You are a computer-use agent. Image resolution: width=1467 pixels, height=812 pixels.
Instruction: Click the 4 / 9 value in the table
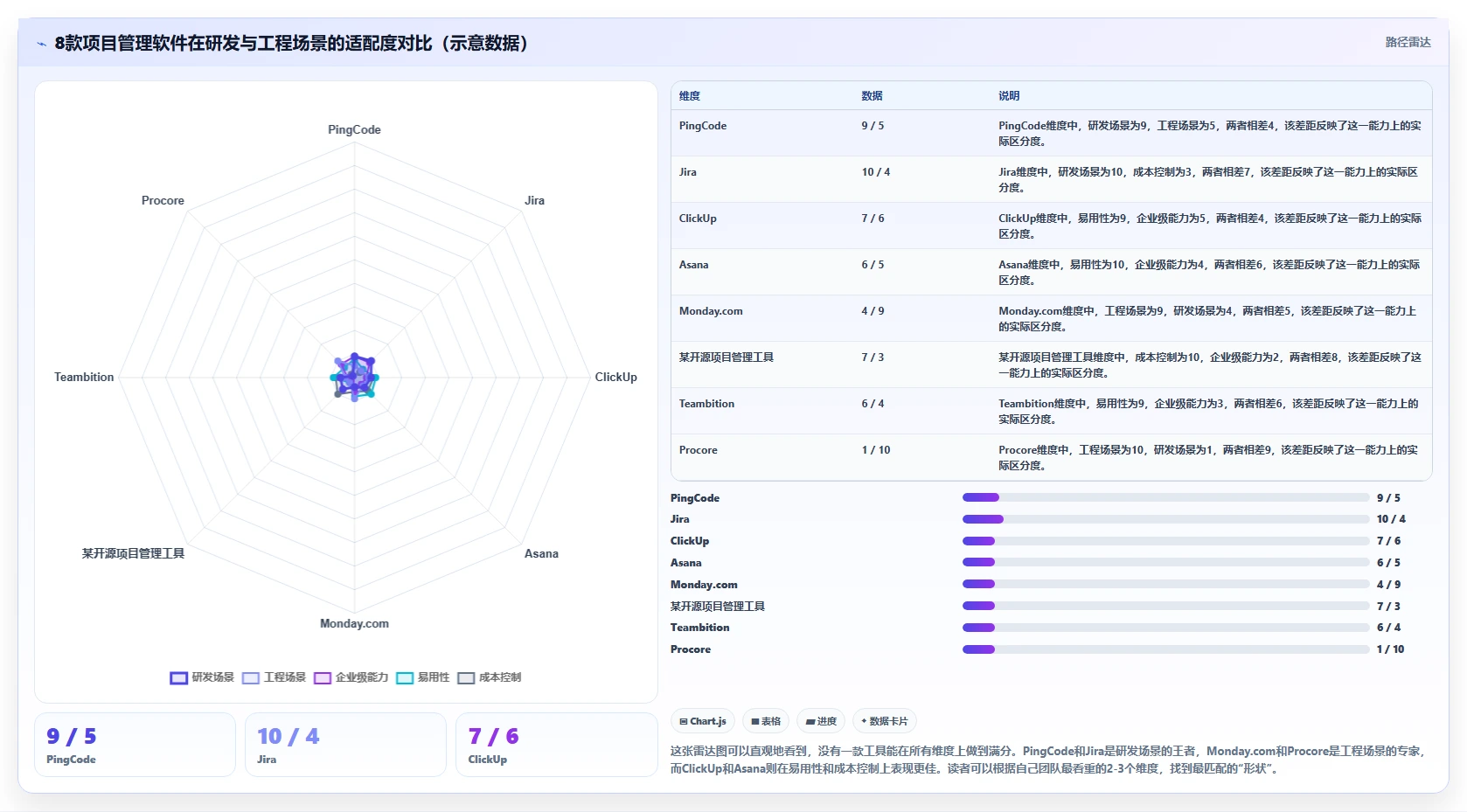click(x=873, y=311)
